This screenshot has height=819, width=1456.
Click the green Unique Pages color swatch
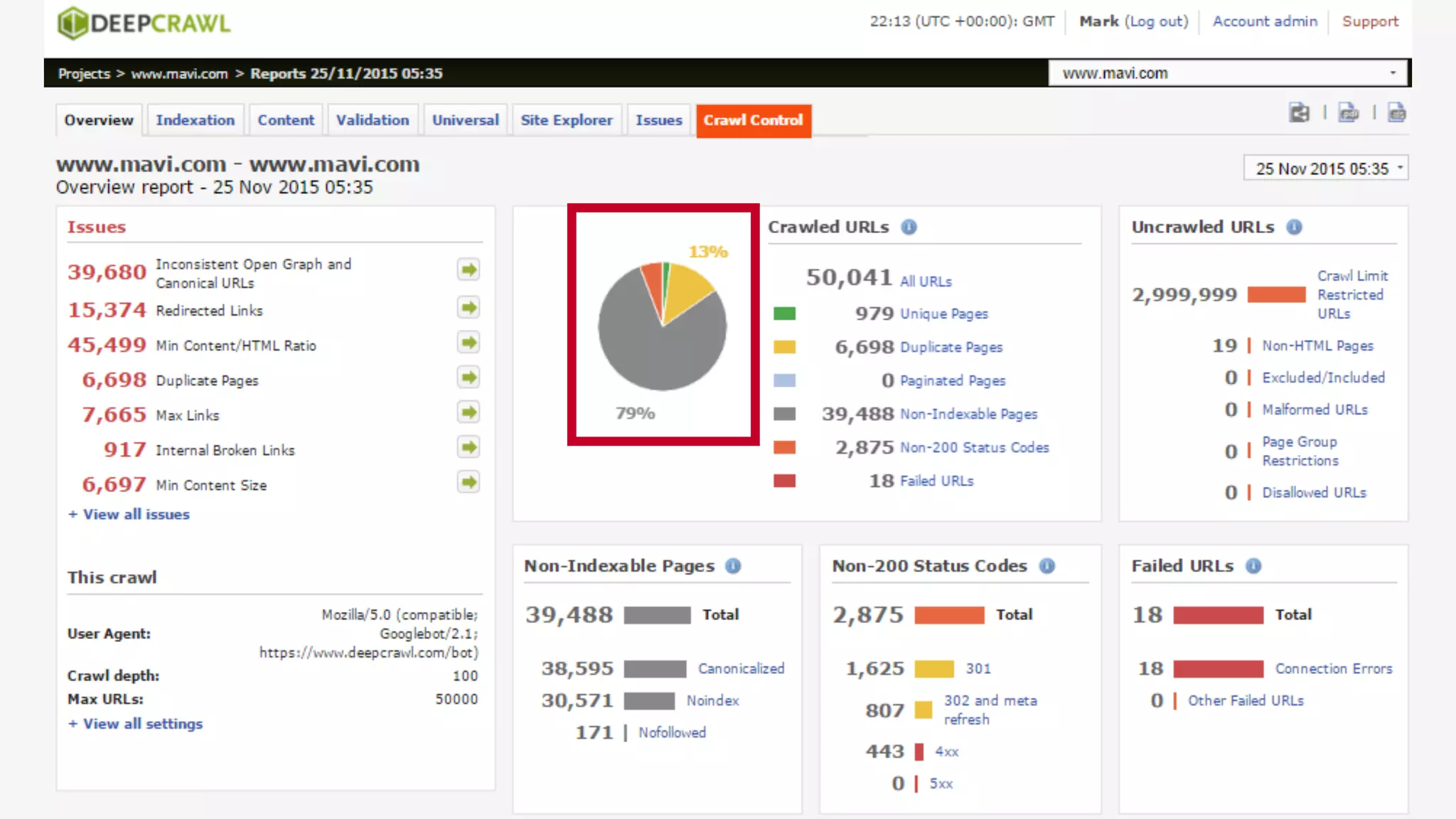784,314
